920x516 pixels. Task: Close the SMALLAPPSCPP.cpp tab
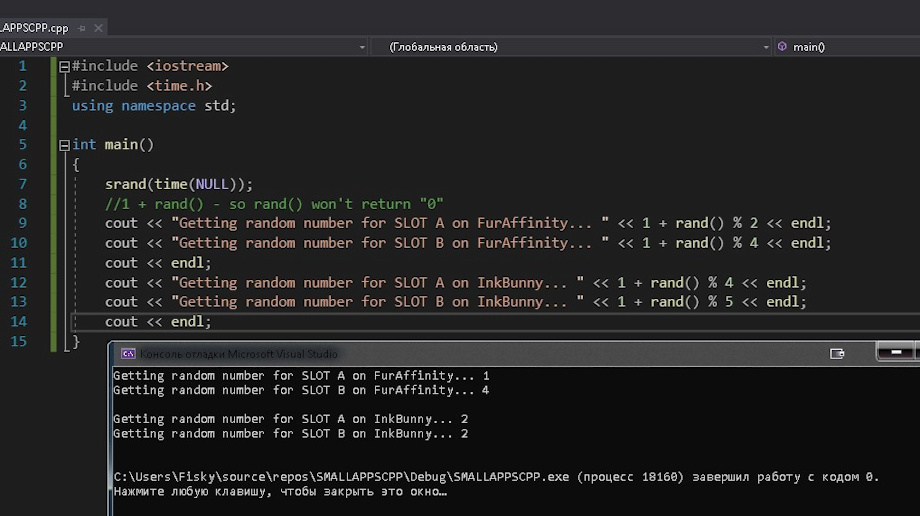(98, 28)
